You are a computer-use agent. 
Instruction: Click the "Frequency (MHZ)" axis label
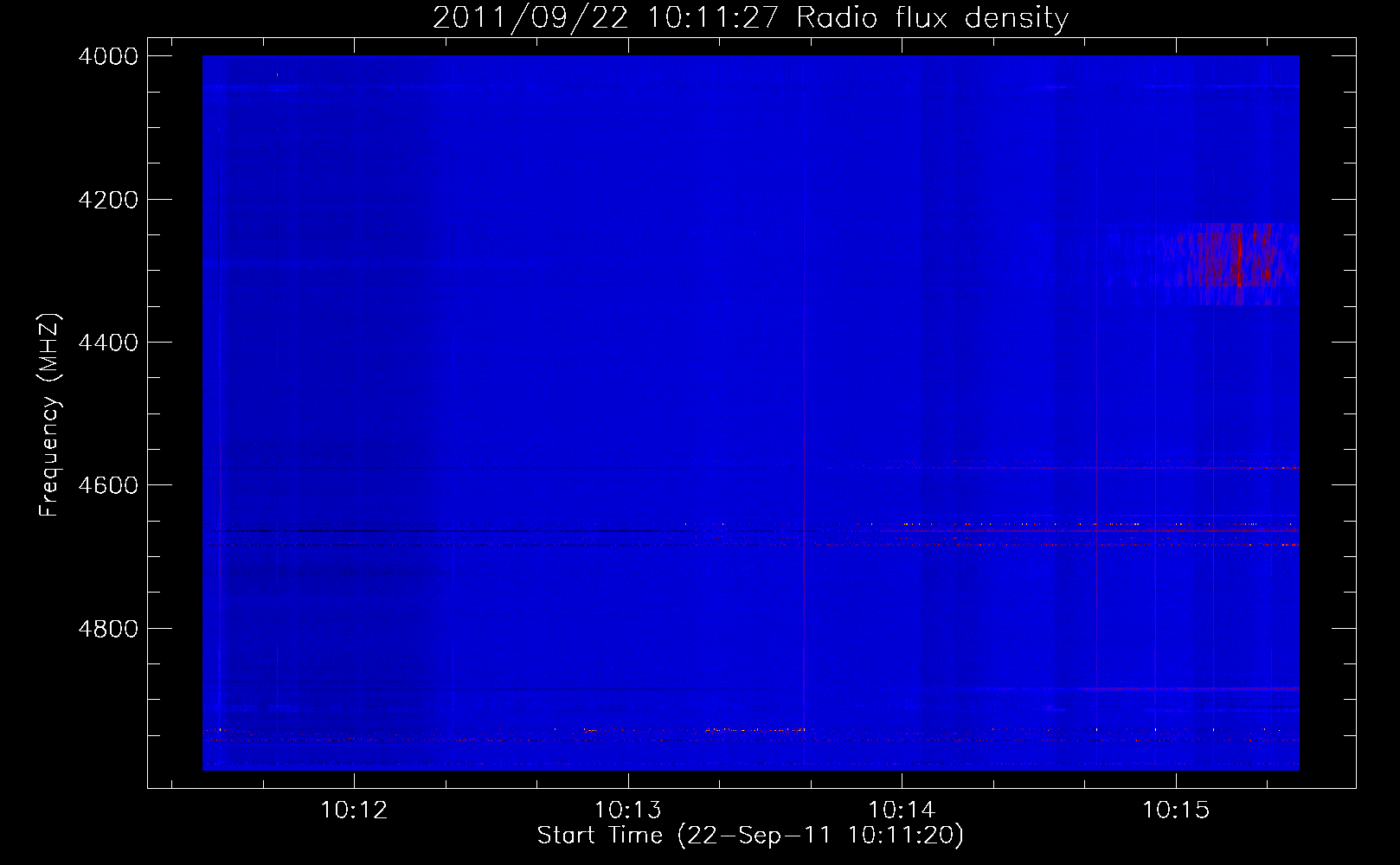[x=50, y=415]
